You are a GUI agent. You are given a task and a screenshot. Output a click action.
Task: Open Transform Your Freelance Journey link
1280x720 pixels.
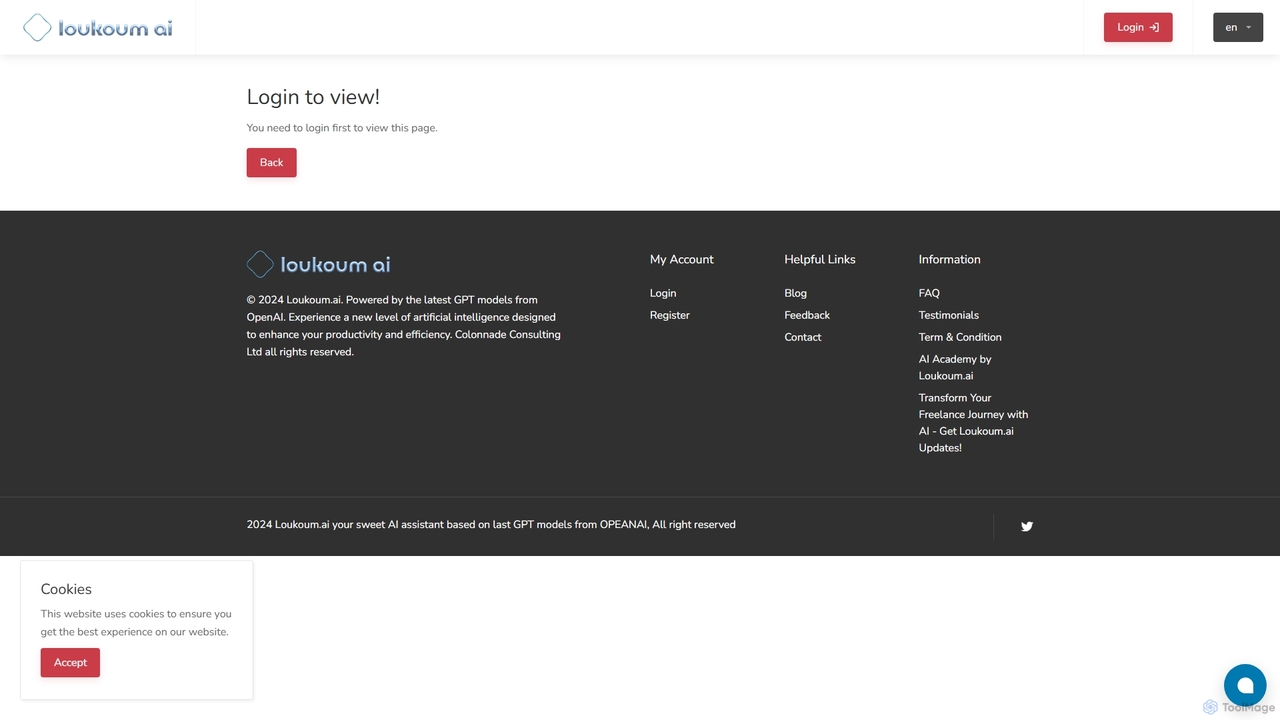[973, 422]
